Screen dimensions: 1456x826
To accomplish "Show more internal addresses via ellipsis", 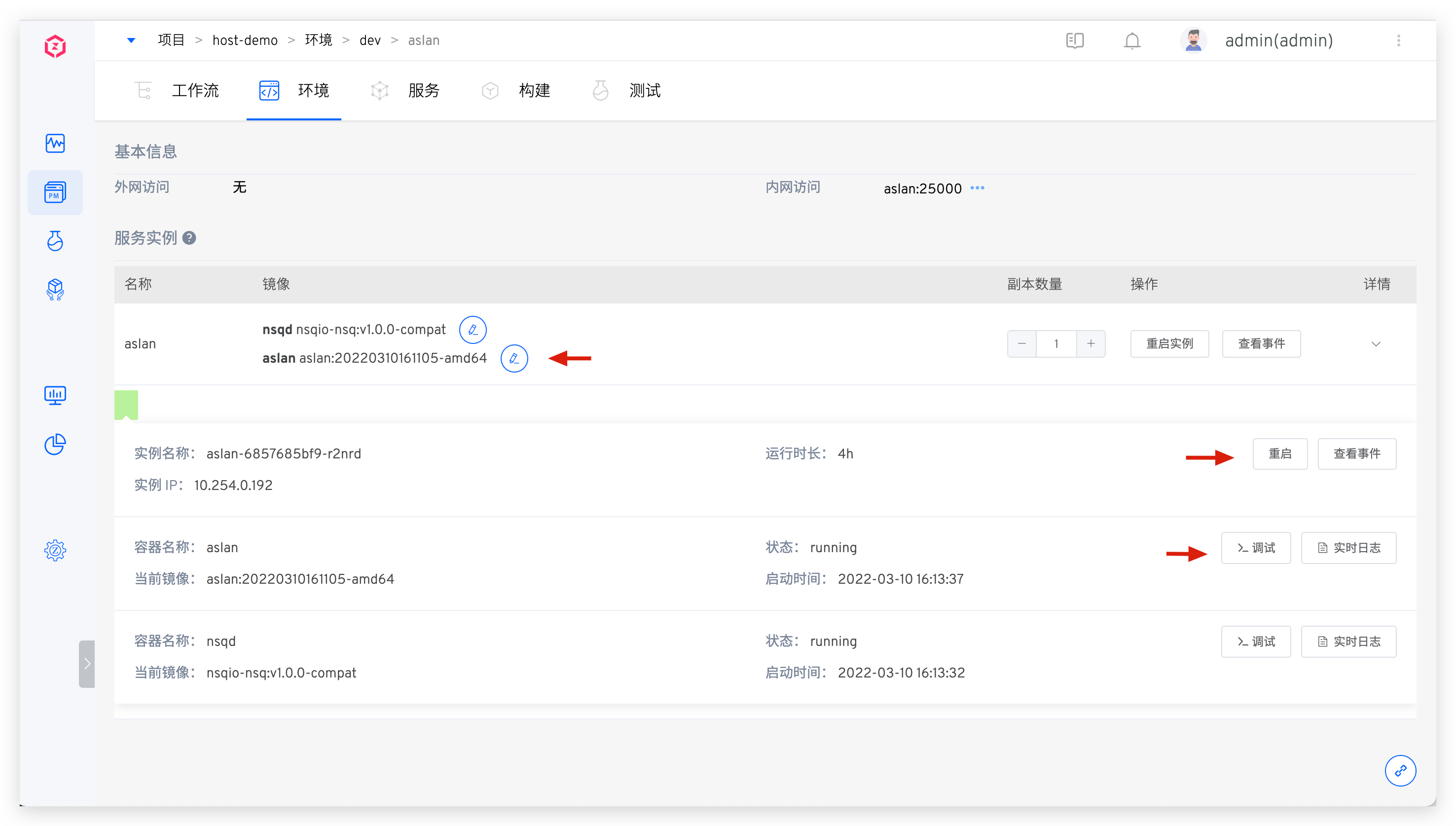I will (978, 188).
